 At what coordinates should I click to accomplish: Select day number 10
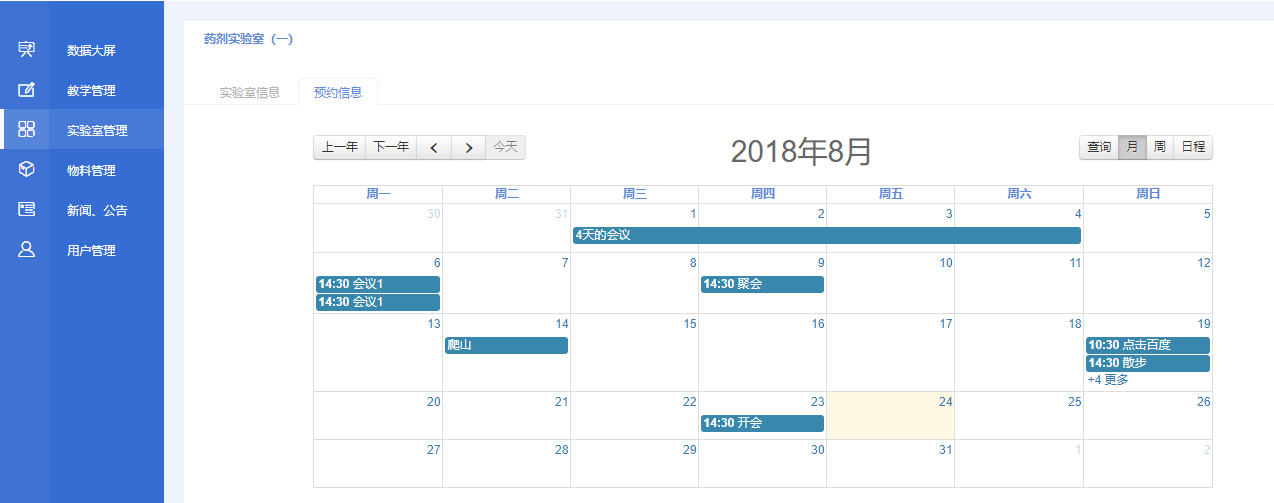pyautogui.click(x=946, y=263)
